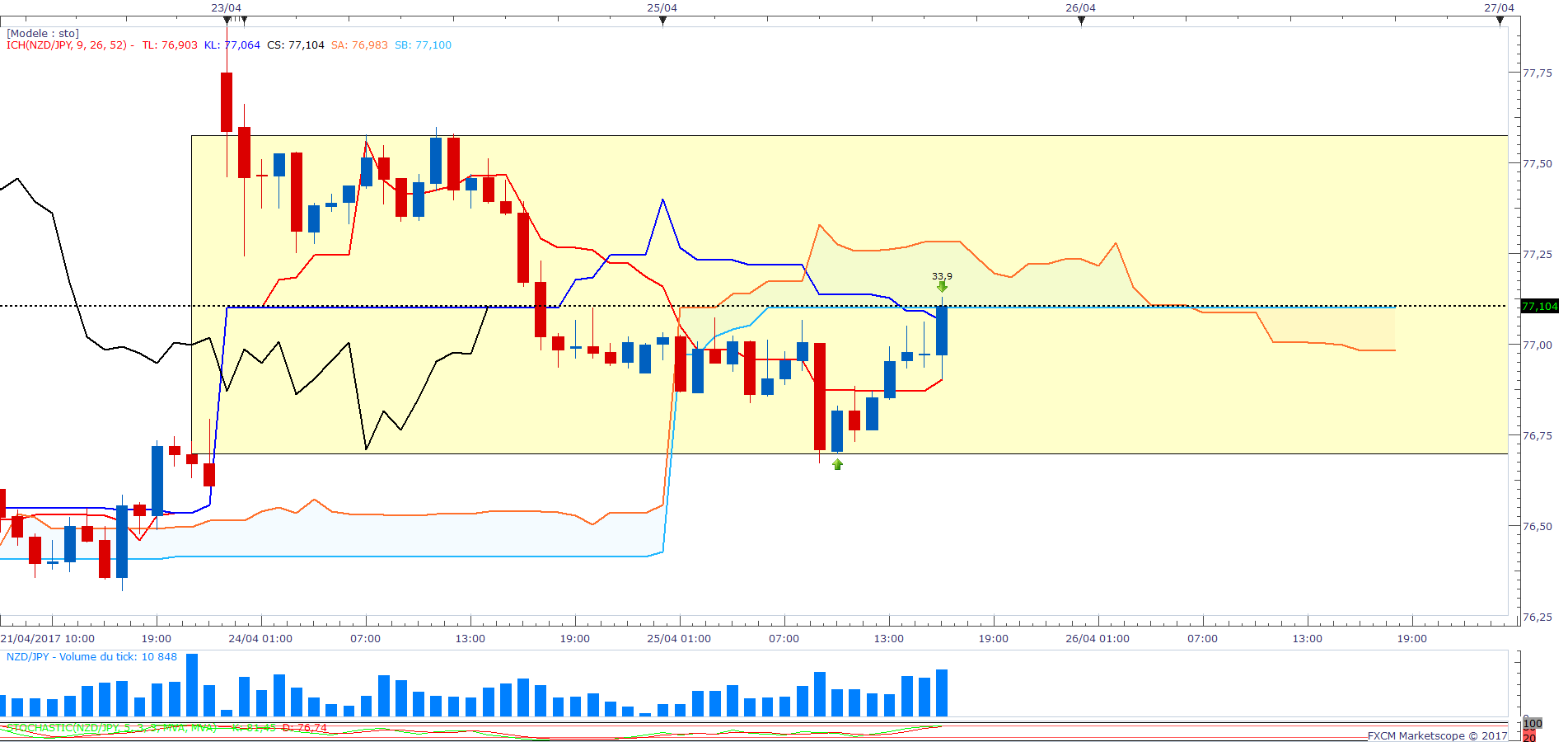1568x742 pixels.
Task: Click the SB: 77,100 Senkou B value
Action: pos(423,45)
